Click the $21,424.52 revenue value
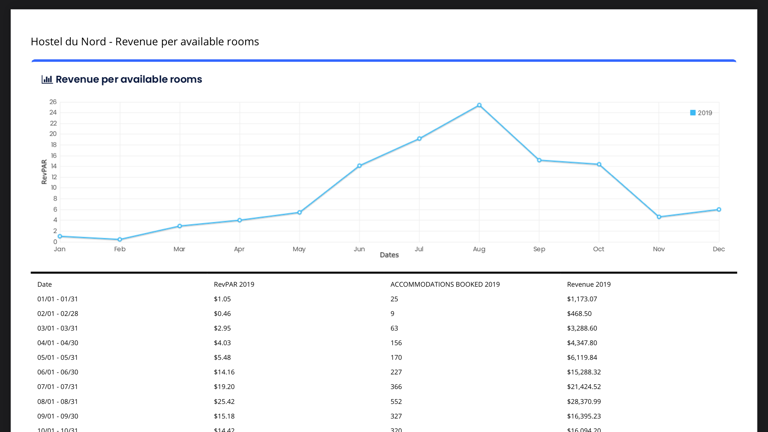The height and width of the screenshot is (432, 768). pos(584,387)
